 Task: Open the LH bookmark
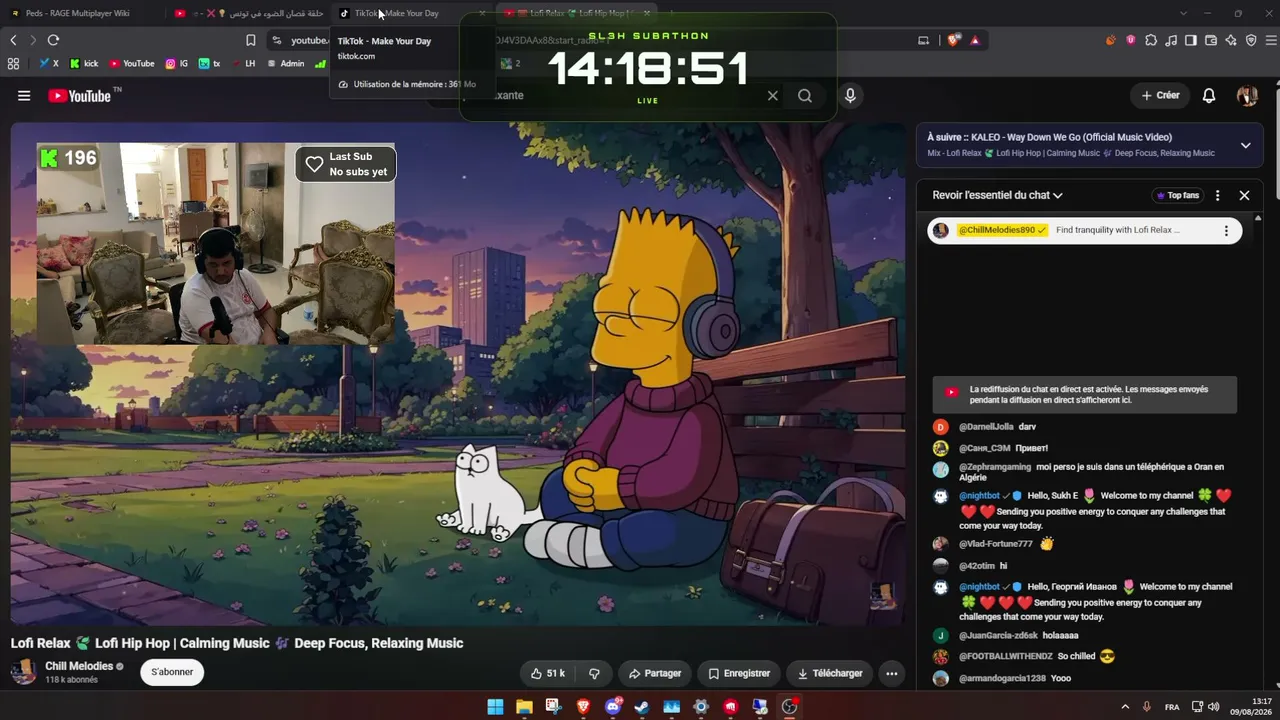tap(243, 63)
